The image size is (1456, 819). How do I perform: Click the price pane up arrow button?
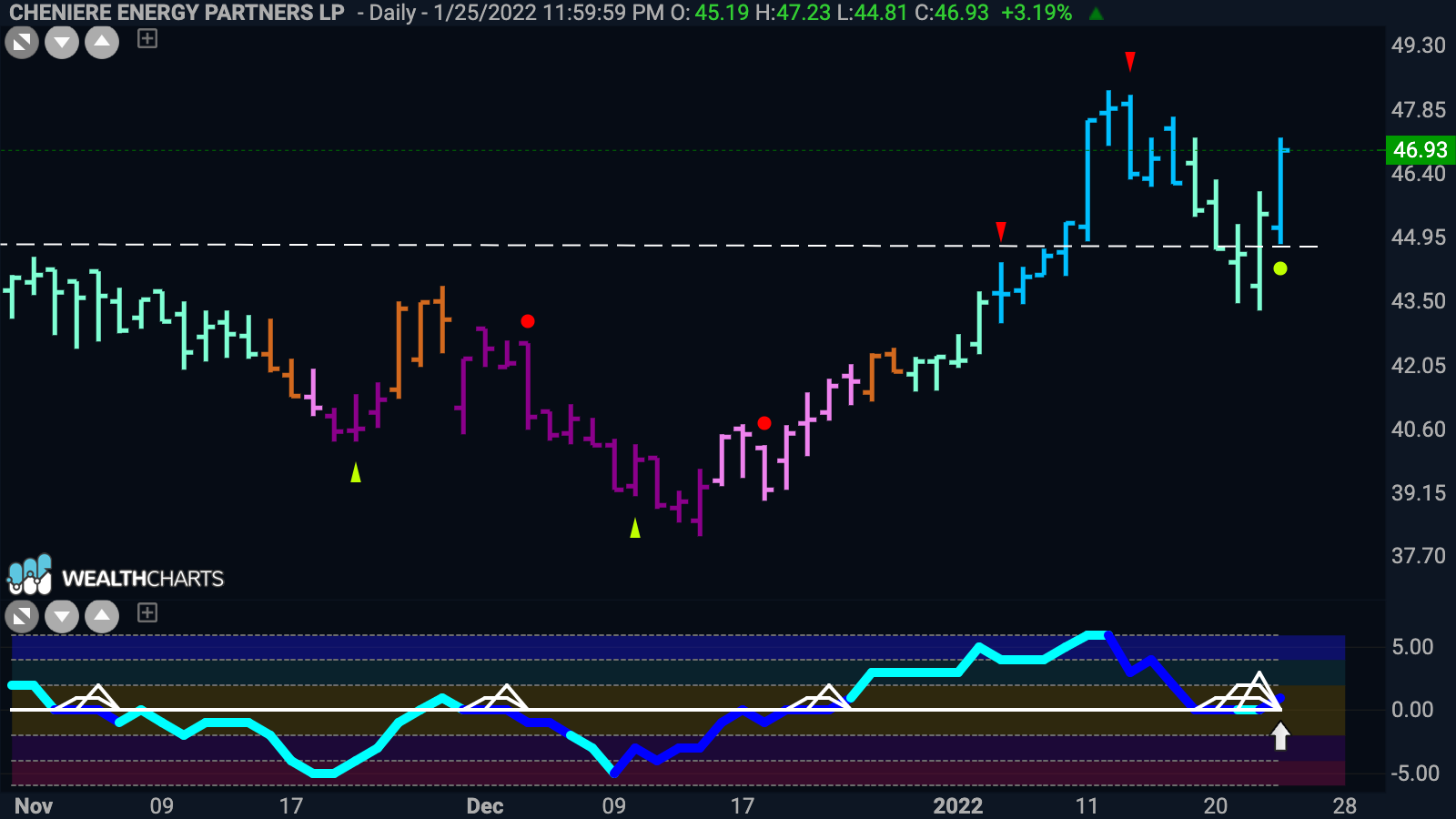click(x=102, y=42)
